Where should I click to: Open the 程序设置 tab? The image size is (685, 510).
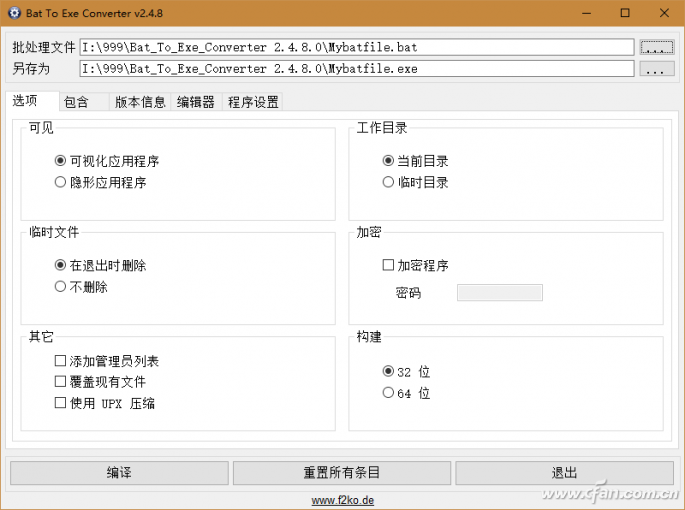(253, 102)
